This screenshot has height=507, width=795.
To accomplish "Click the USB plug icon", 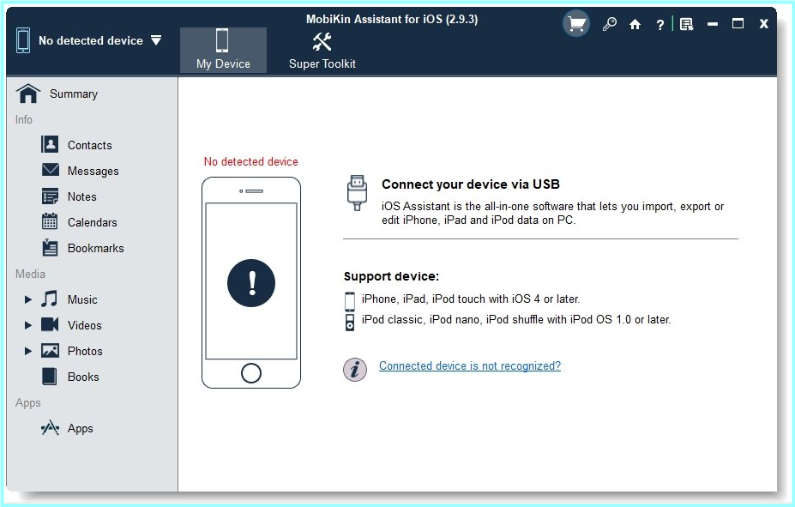I will (357, 193).
